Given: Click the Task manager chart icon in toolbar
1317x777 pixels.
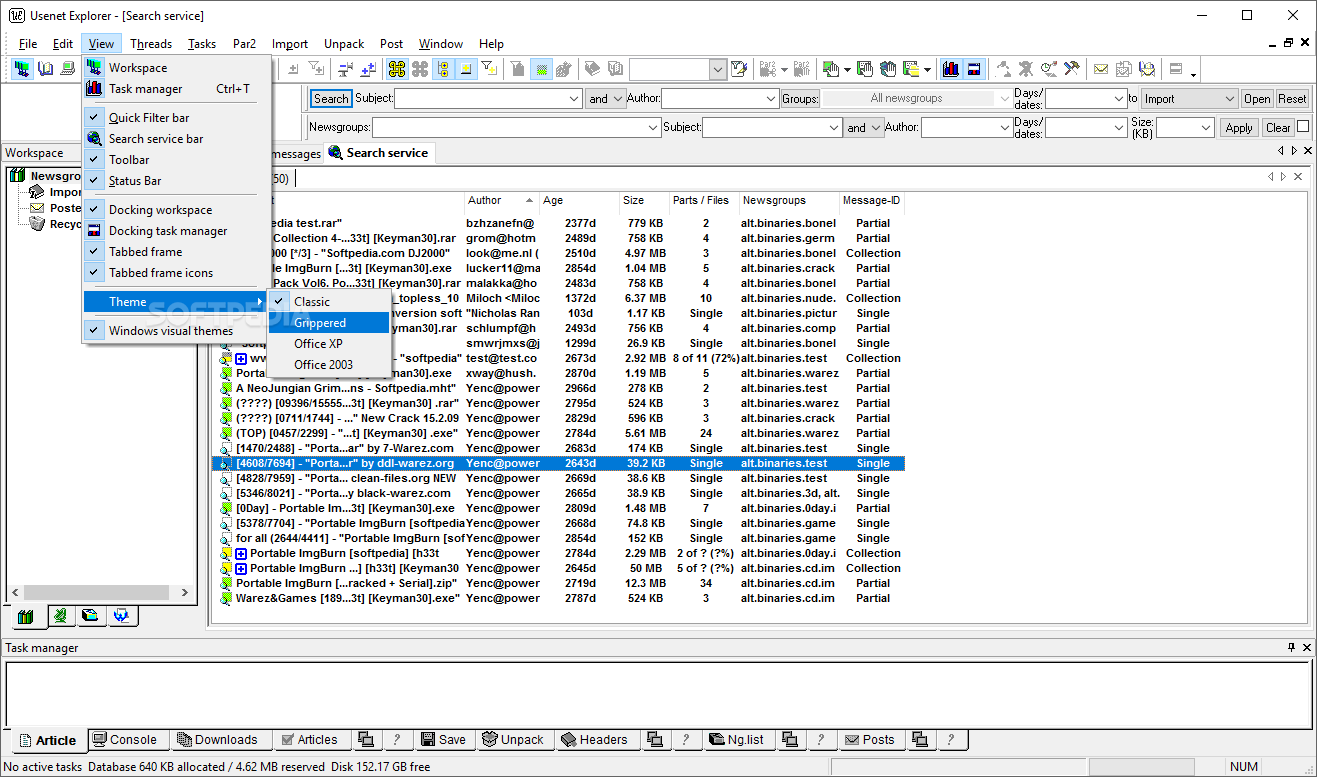Looking at the screenshot, I should [951, 69].
